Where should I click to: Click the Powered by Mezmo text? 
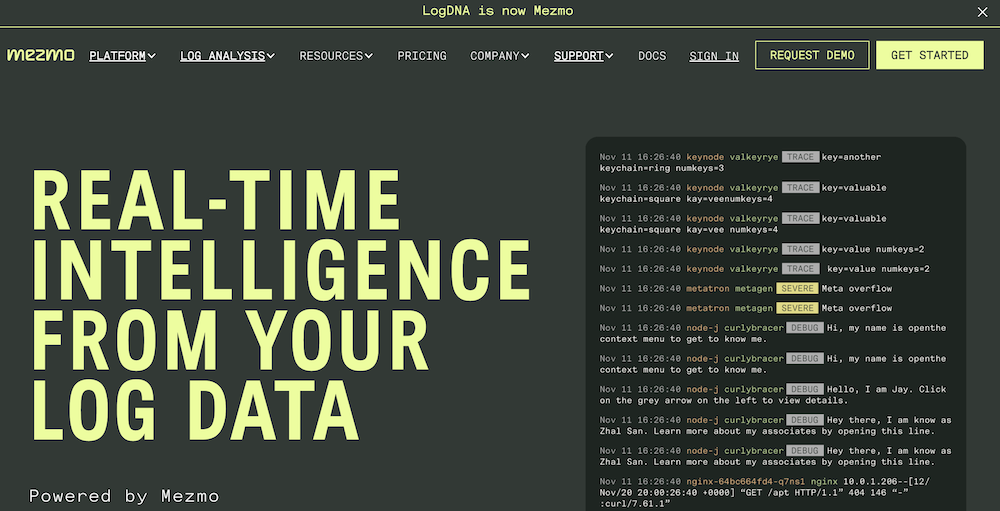[x=124, y=496]
